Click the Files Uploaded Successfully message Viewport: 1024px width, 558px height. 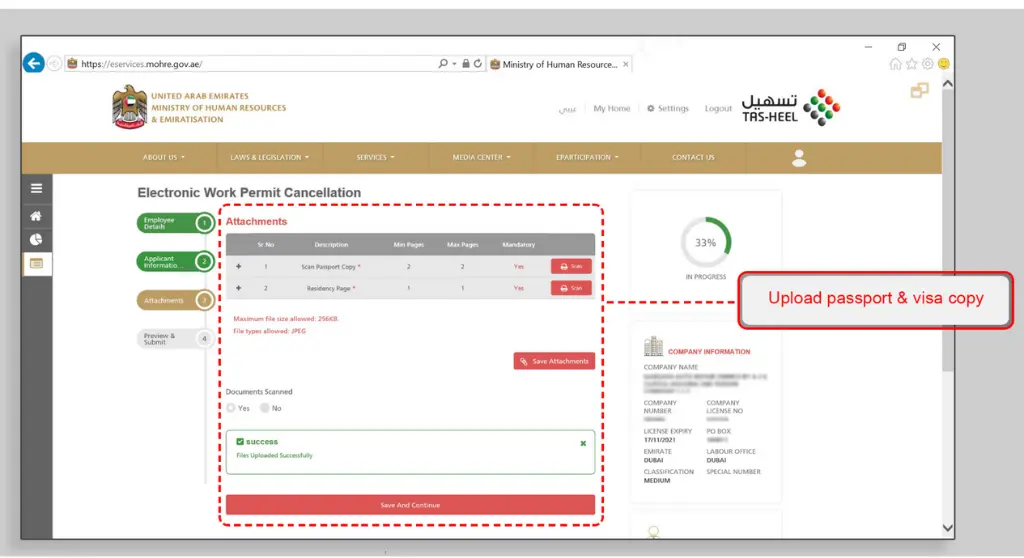(x=274, y=455)
